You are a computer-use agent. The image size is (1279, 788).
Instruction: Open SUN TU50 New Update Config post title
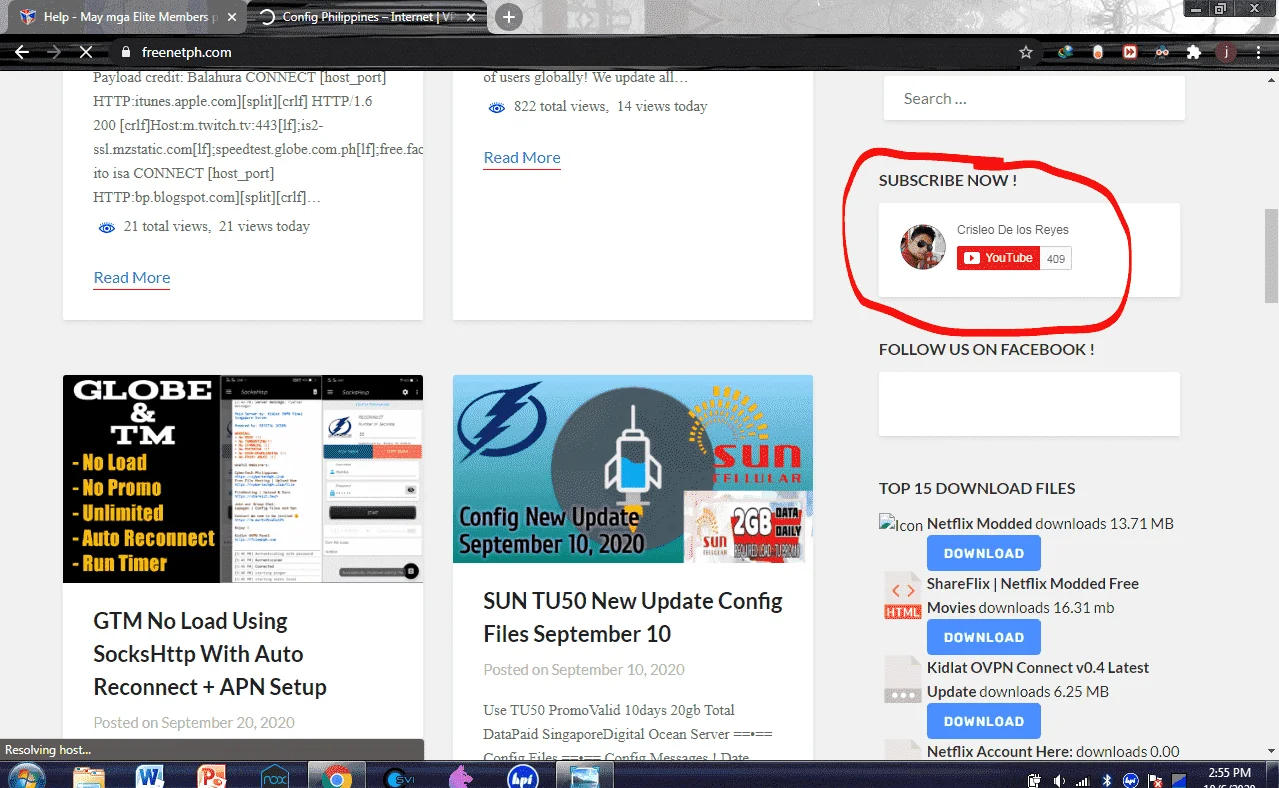pos(633,618)
